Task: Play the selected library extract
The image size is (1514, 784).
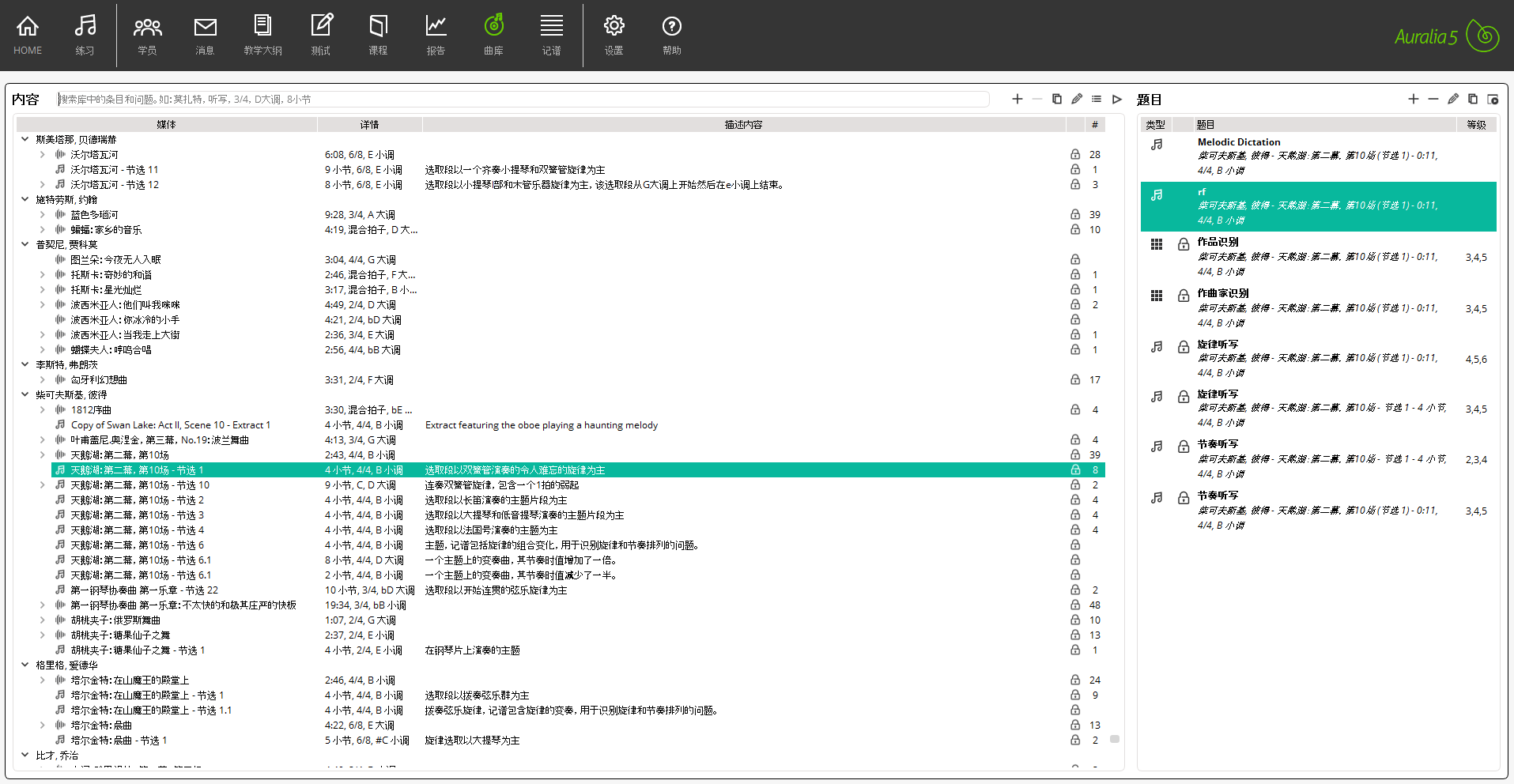Action: (1117, 99)
